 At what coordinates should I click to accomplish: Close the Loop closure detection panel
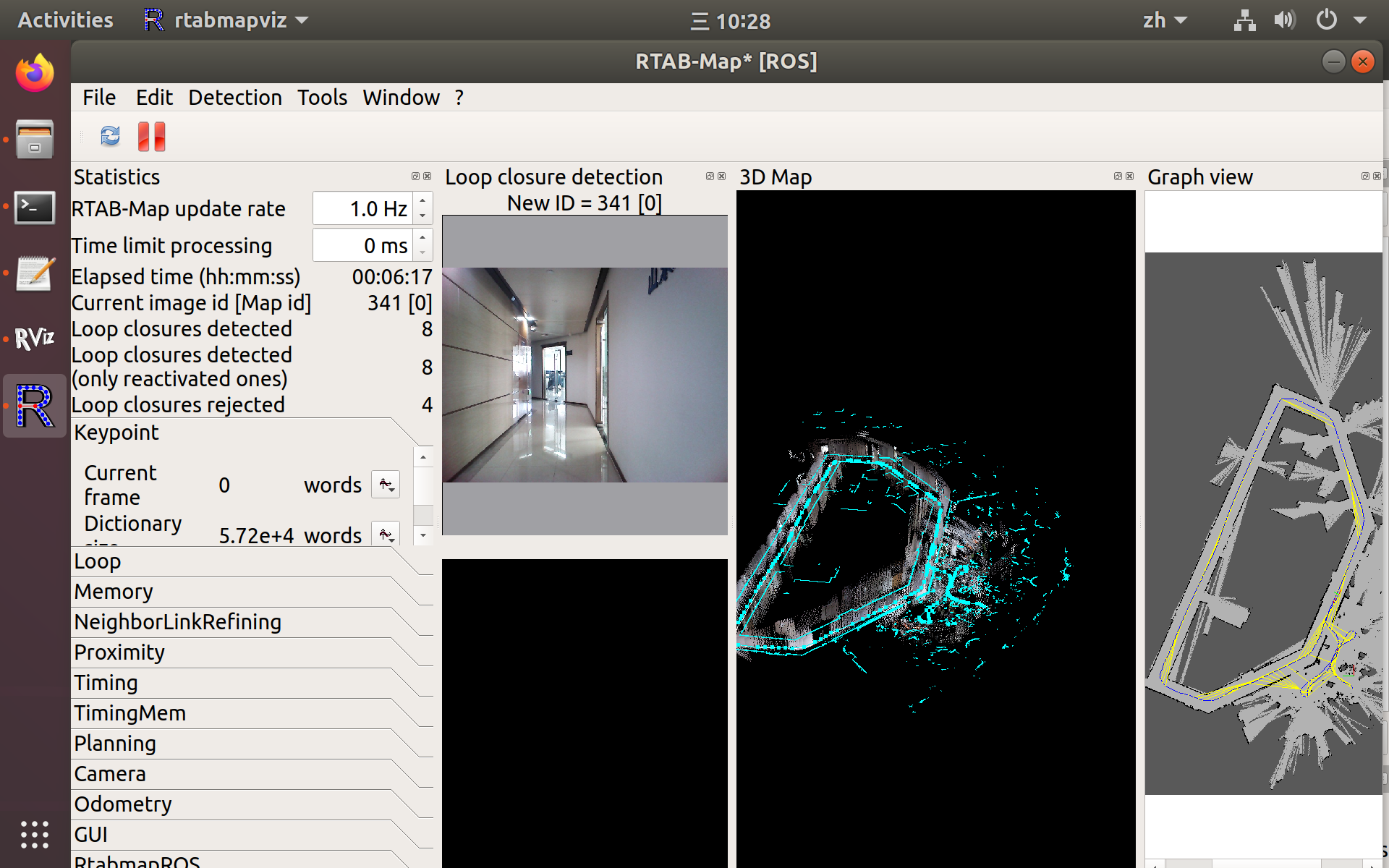(721, 176)
